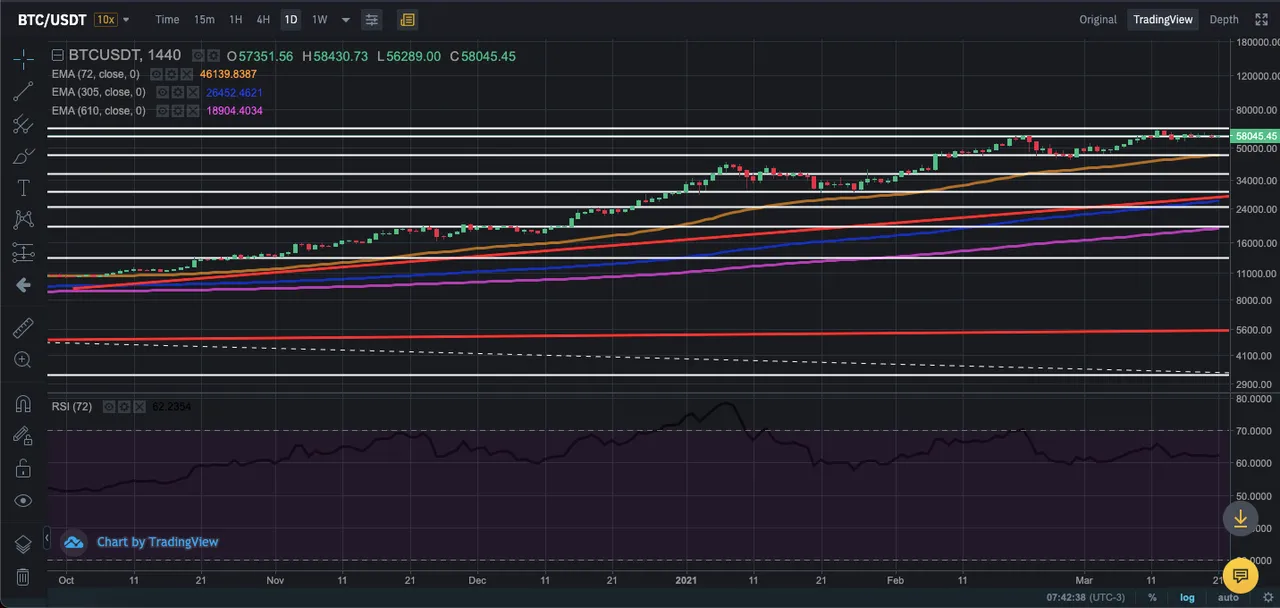
Task: Enable magnet mode snapping
Action: (23, 404)
